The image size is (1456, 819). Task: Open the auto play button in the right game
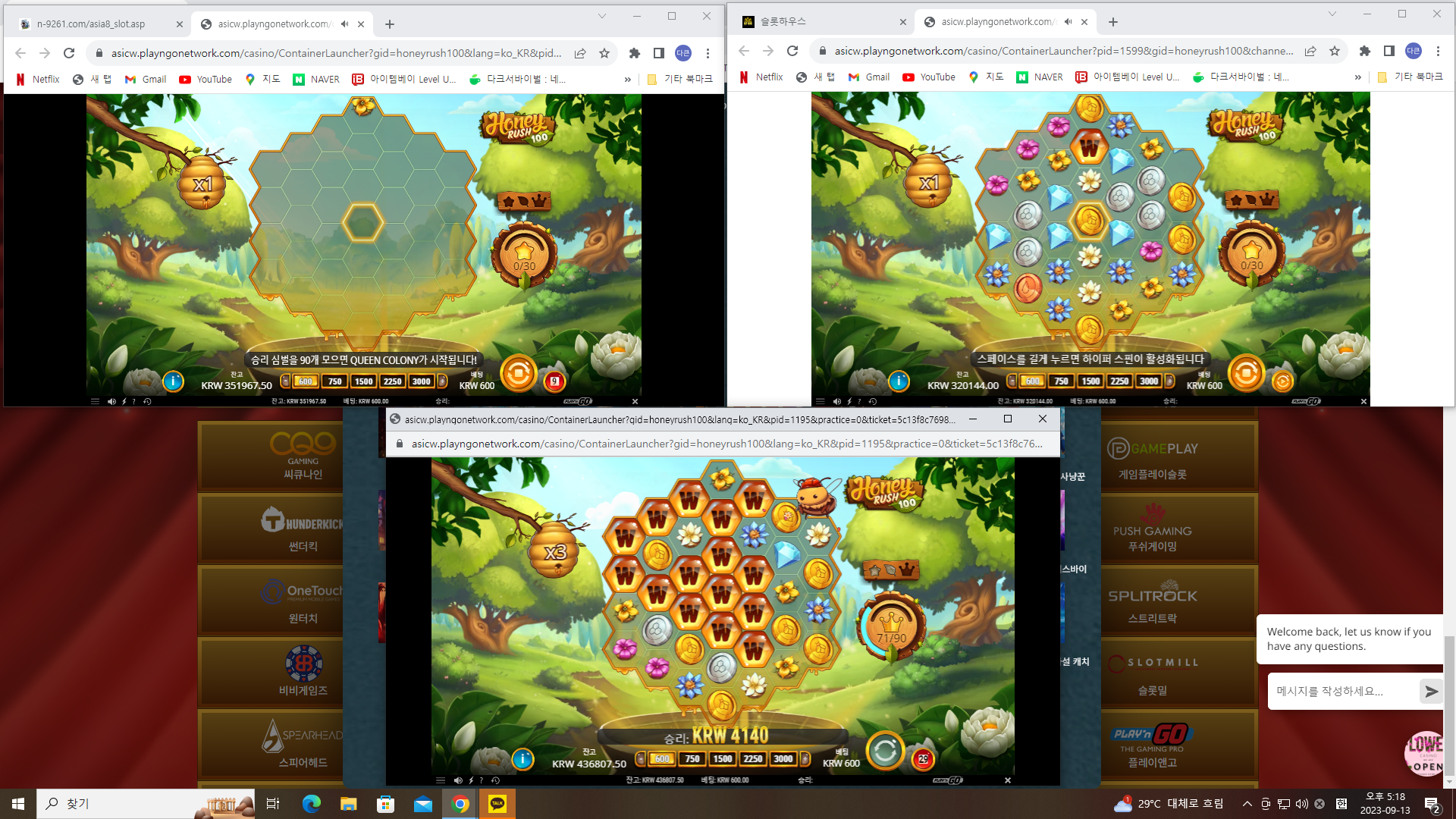coord(1282,381)
